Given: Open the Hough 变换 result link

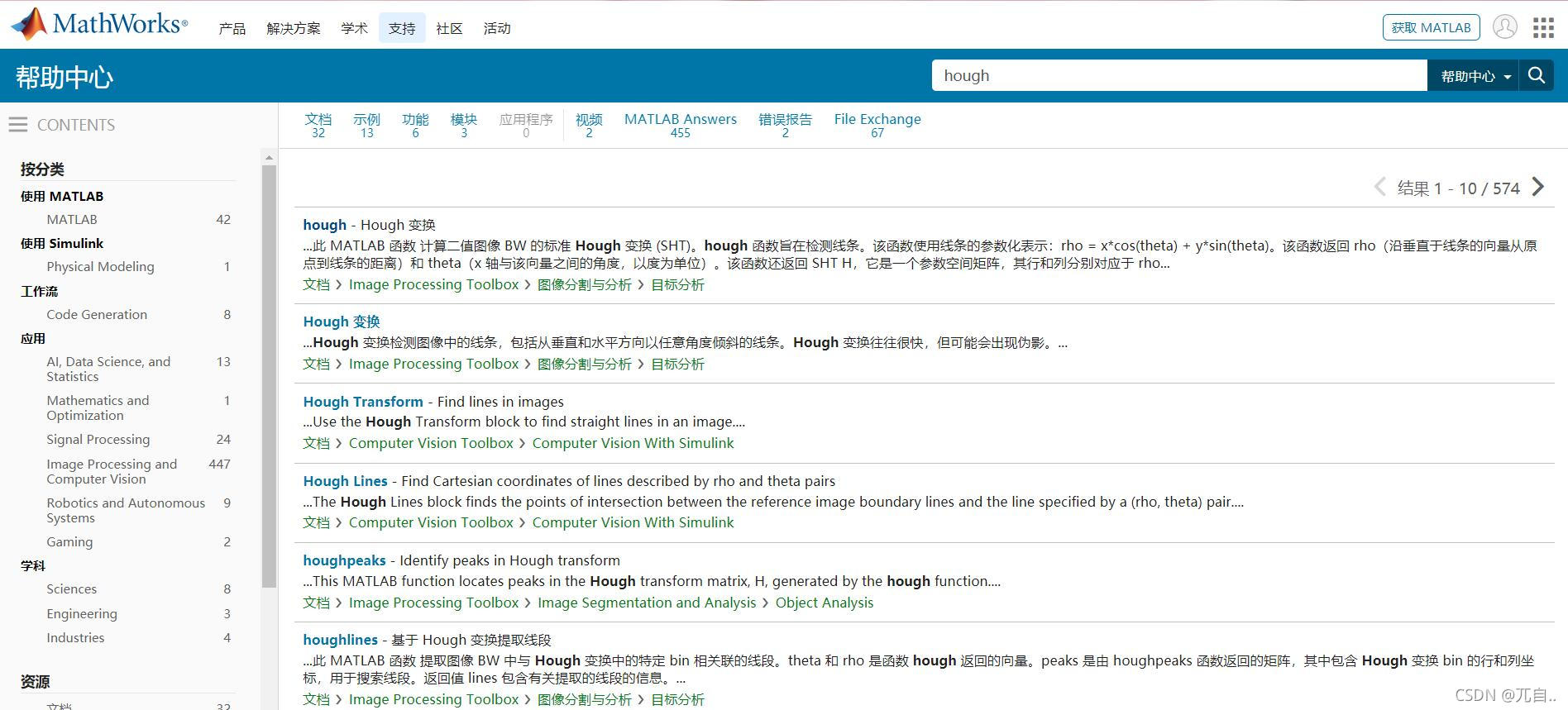Looking at the screenshot, I should 342,322.
